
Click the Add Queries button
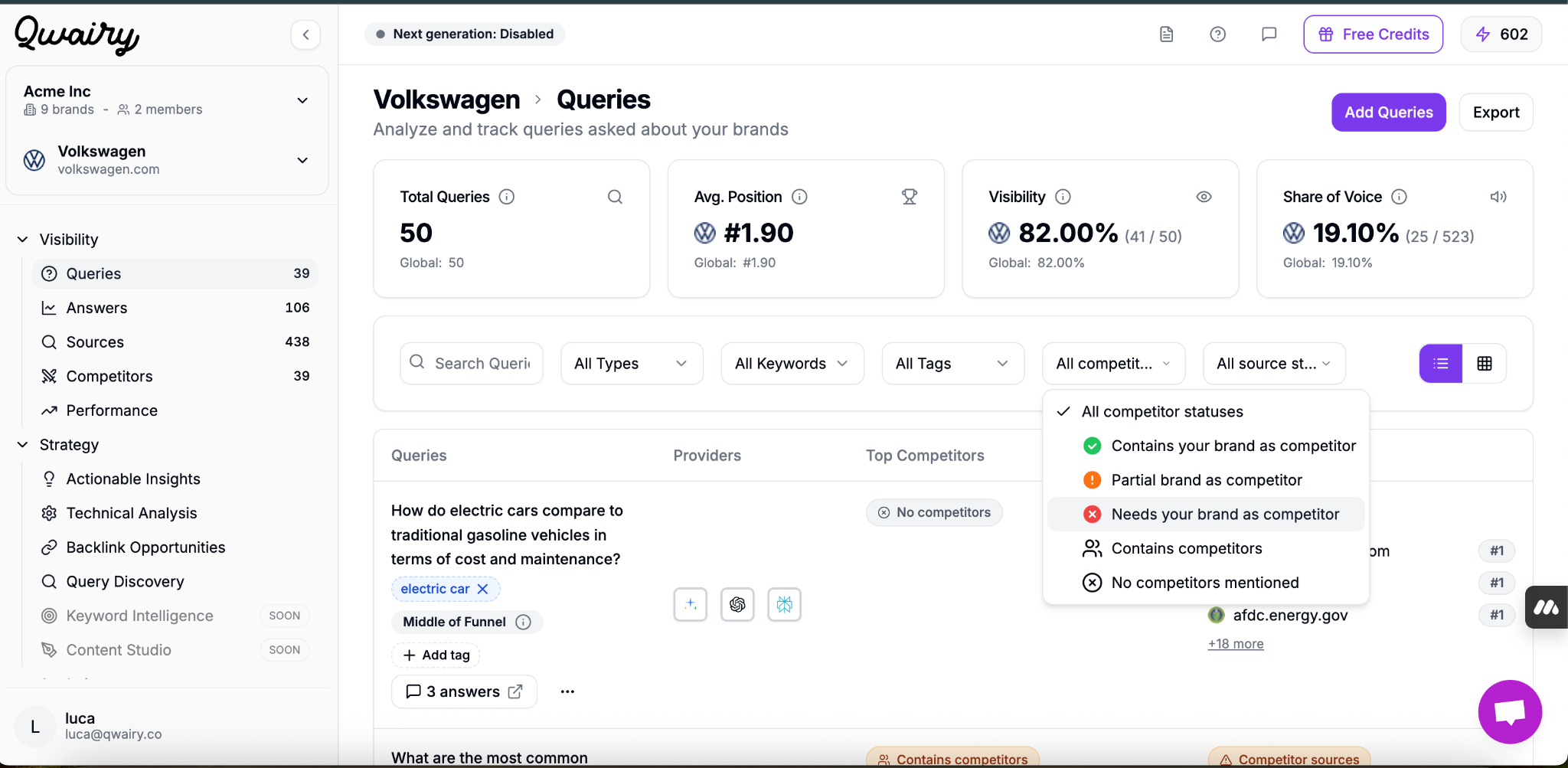[x=1388, y=113]
